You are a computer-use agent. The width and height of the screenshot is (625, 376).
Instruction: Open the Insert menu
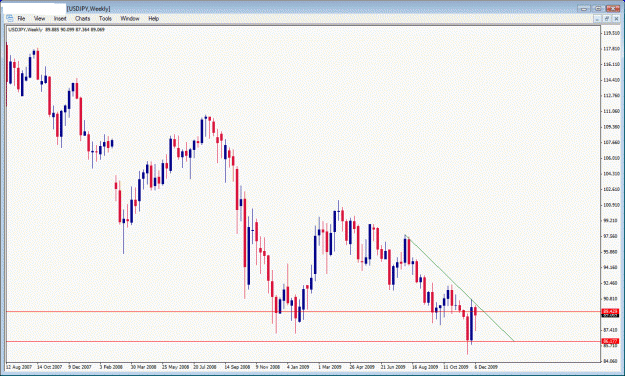[x=60, y=18]
